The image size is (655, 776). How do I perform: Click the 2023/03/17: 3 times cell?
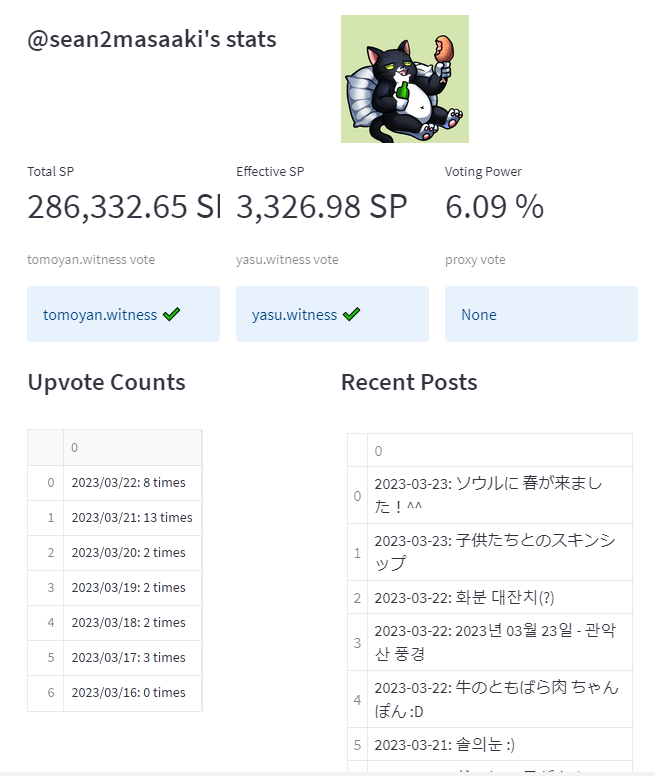click(133, 658)
